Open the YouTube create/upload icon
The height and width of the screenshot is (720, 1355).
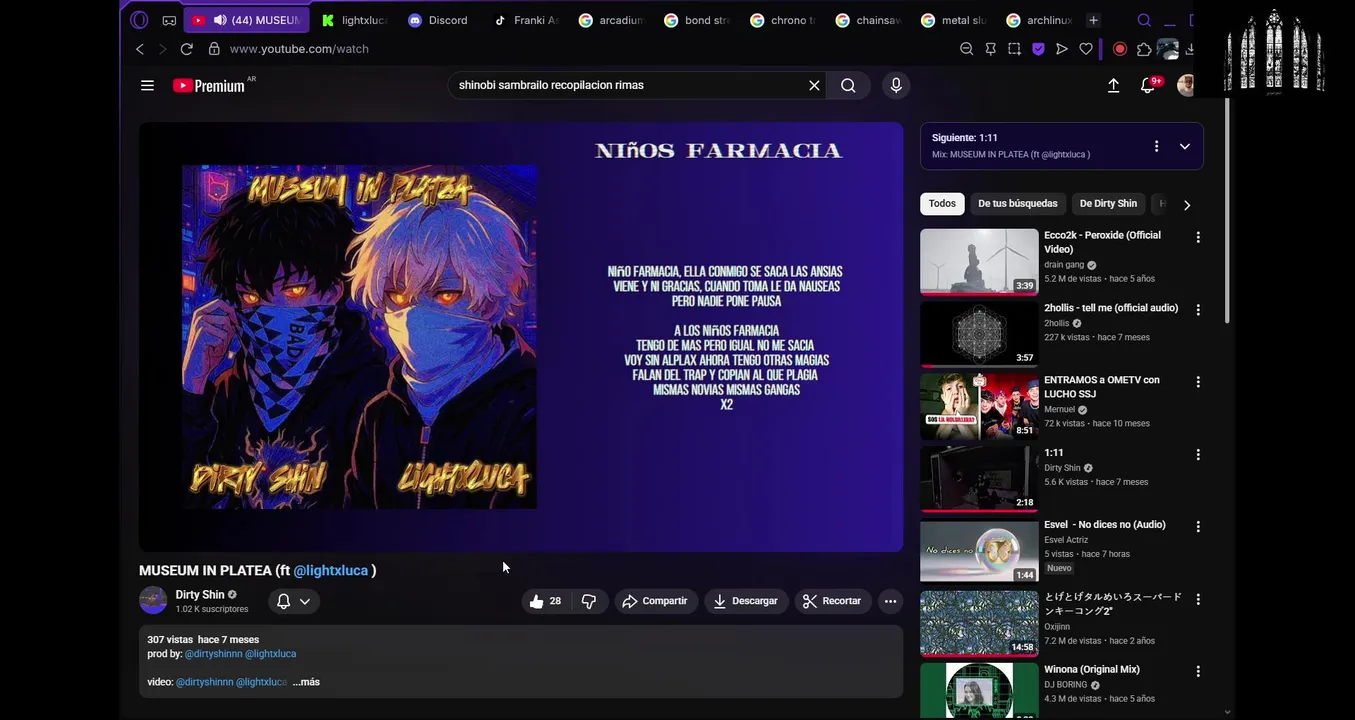pos(1113,85)
